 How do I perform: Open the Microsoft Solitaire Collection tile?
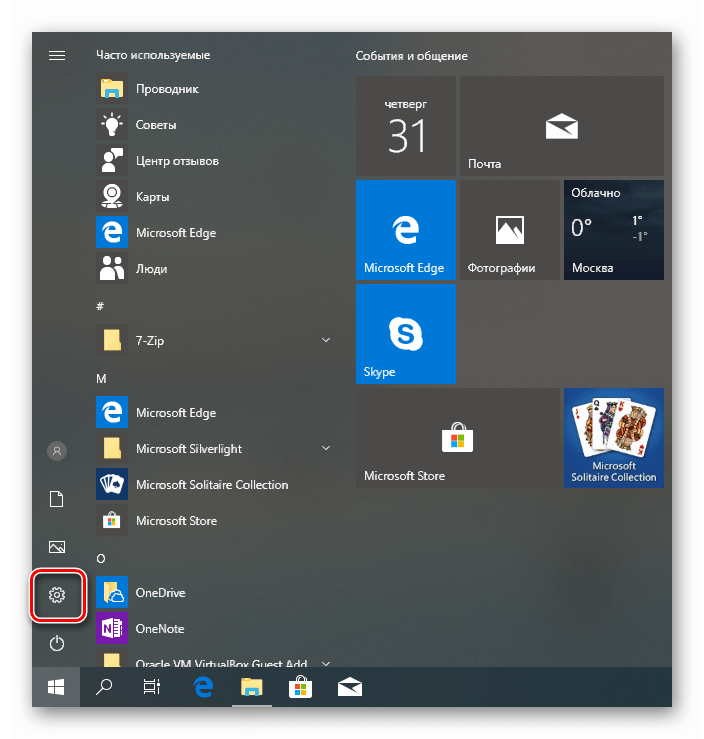tap(614, 438)
